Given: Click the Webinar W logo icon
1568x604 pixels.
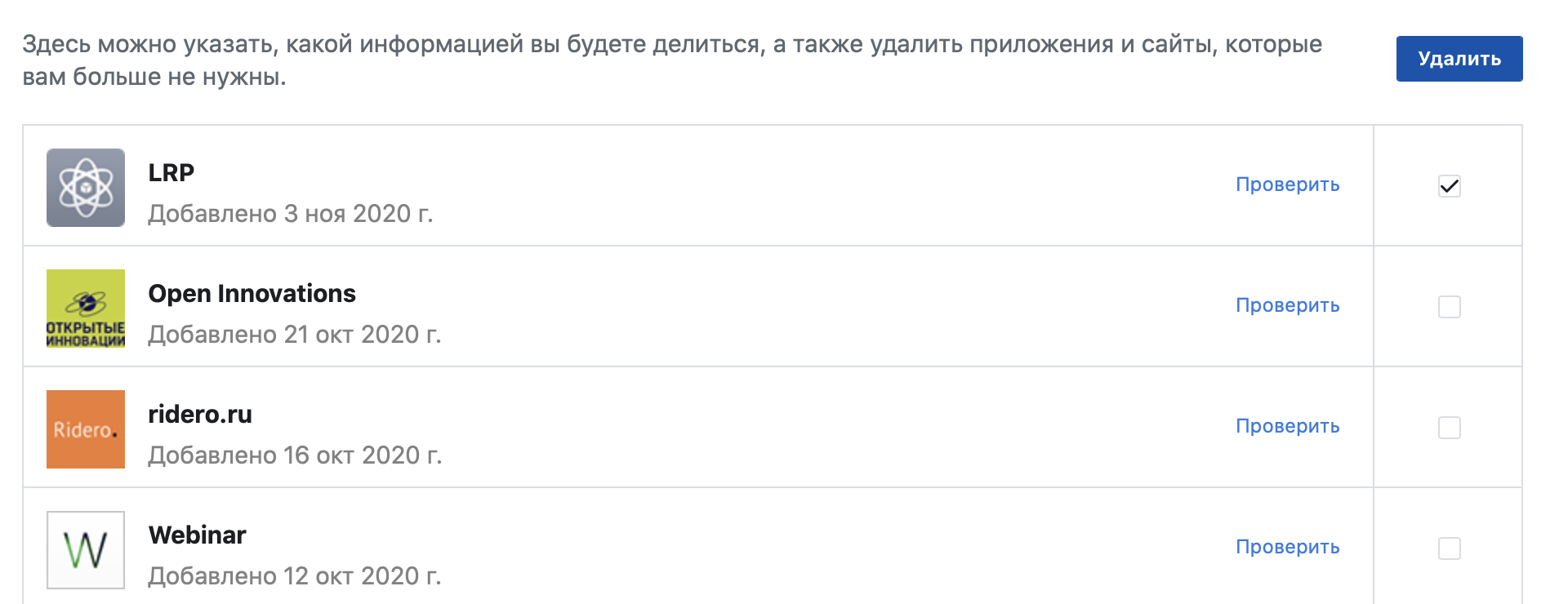Looking at the screenshot, I should coord(86,550).
